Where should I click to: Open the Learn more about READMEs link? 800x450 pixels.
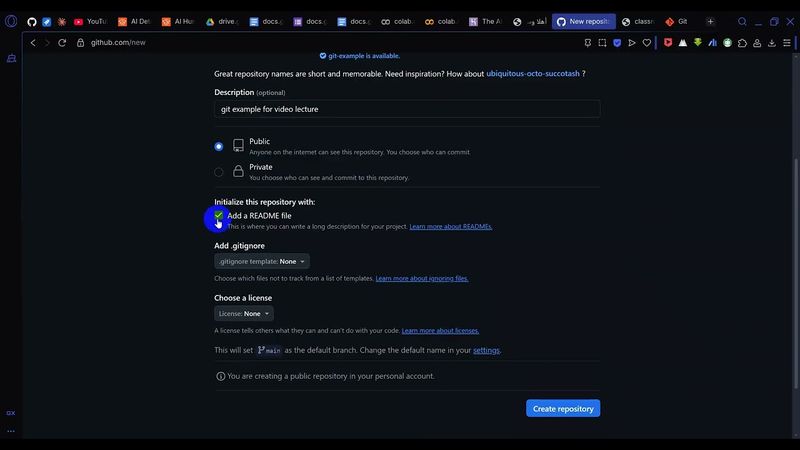click(450, 227)
